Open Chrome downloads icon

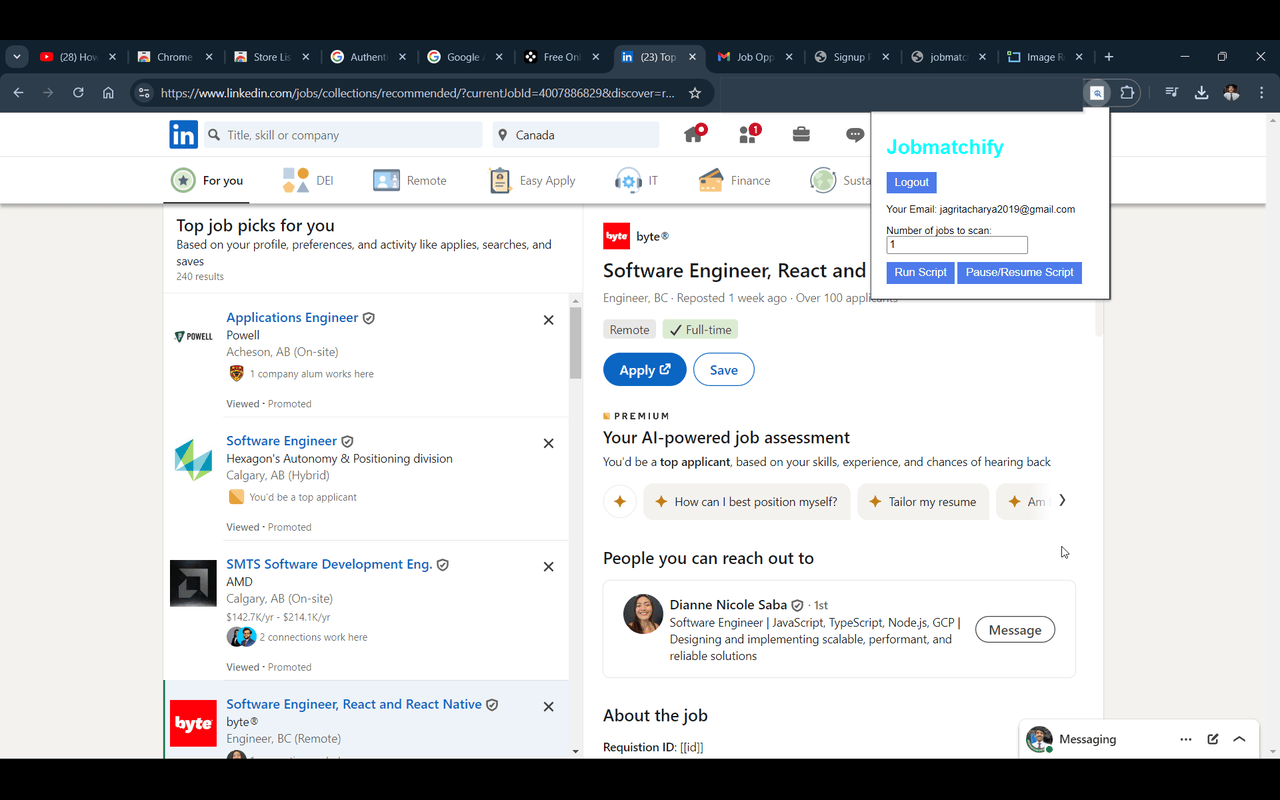tap(1201, 93)
